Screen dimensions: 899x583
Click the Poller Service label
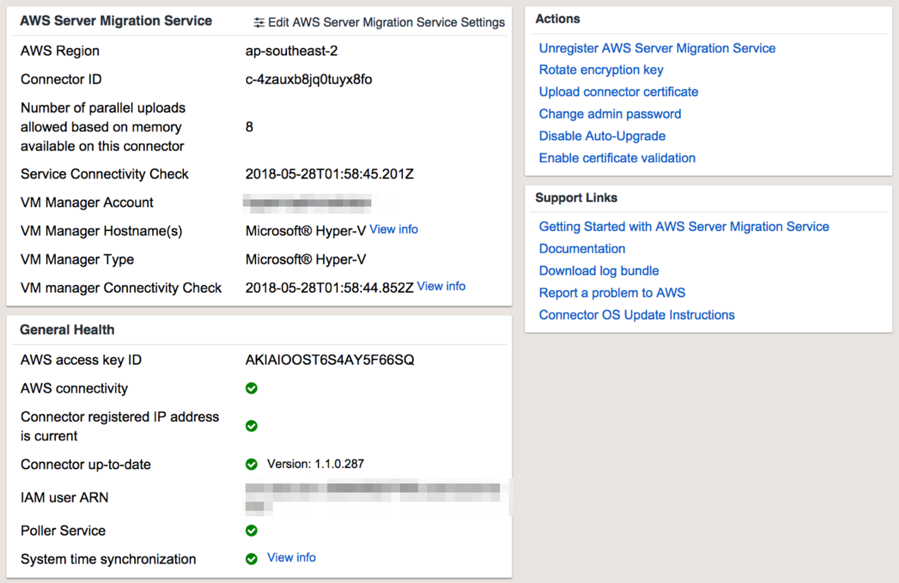(x=63, y=531)
